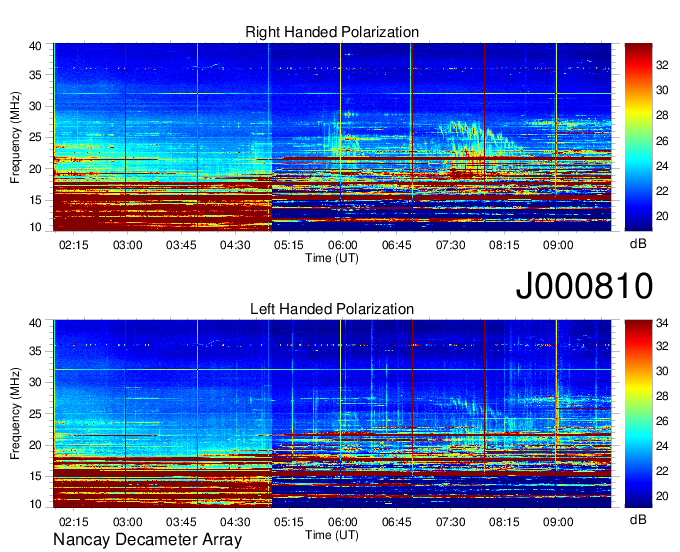Screen dimensions: 680x552
Task: Click 35 MHz tick on Right Handed frequency axis
Action: pyautogui.click(x=36, y=75)
